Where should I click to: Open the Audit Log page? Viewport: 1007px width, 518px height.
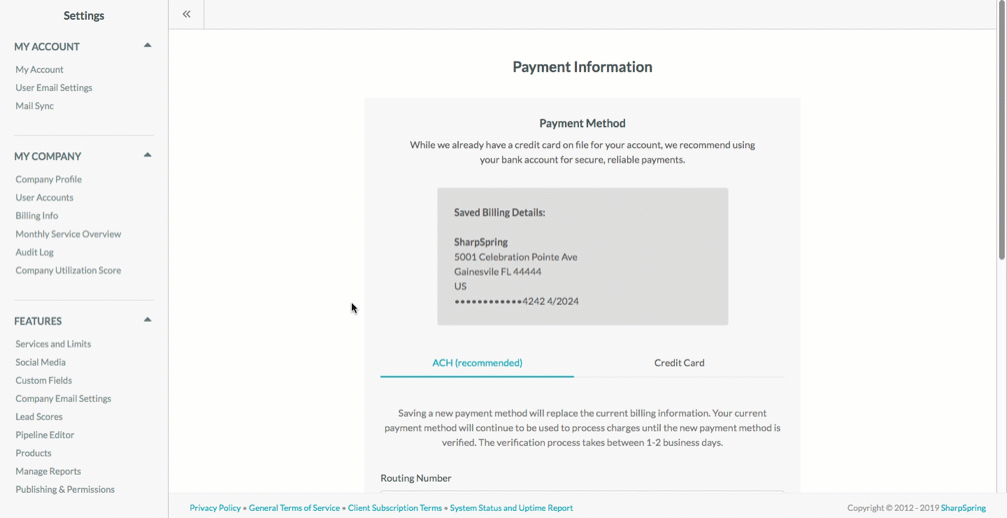(35, 252)
